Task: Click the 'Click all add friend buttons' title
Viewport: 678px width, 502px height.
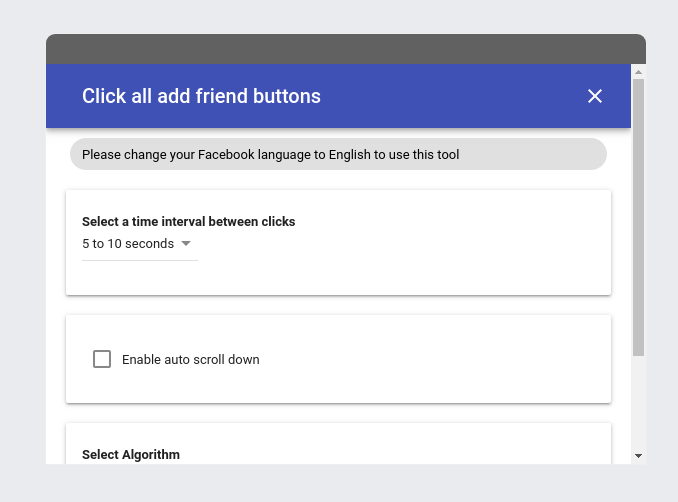Action: coord(201,96)
